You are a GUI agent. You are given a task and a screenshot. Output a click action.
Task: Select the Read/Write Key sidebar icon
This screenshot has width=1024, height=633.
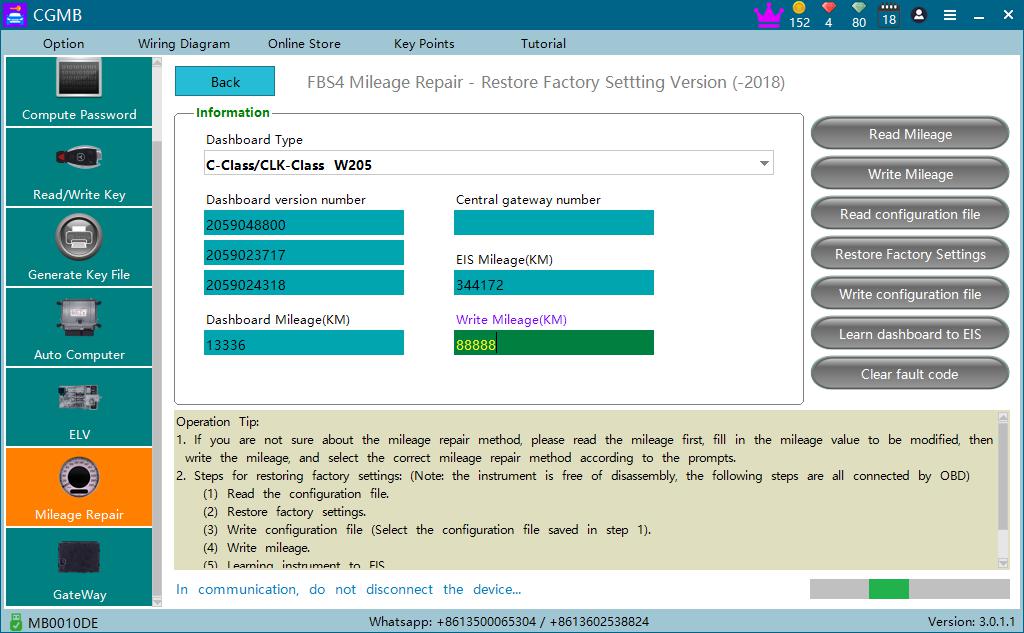tap(79, 168)
